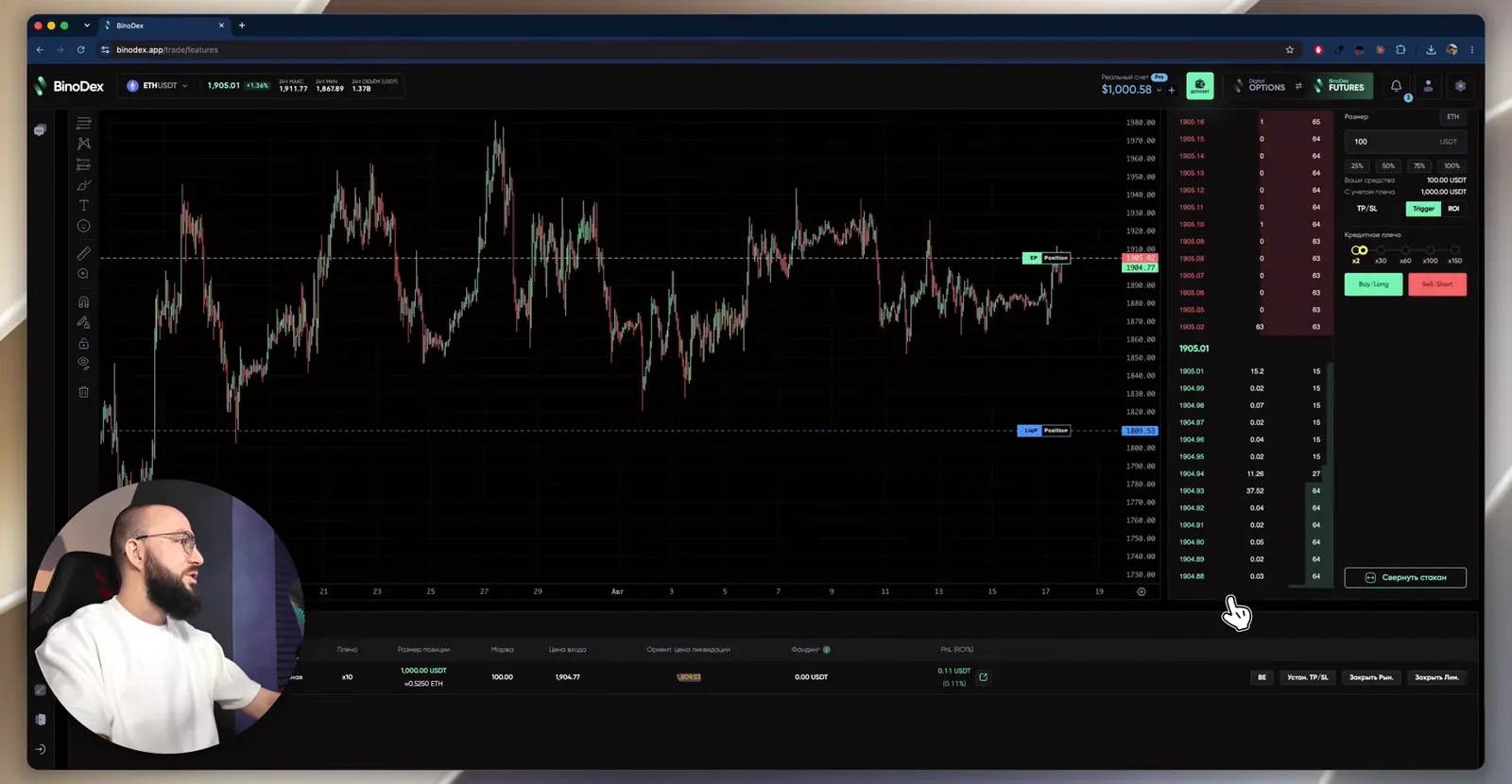Viewport: 1512px width, 784px height.
Task: Select the trend lines drawing tool
Action: pos(84,123)
